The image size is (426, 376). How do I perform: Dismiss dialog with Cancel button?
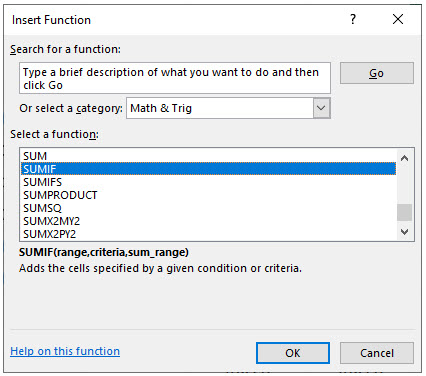[377, 353]
